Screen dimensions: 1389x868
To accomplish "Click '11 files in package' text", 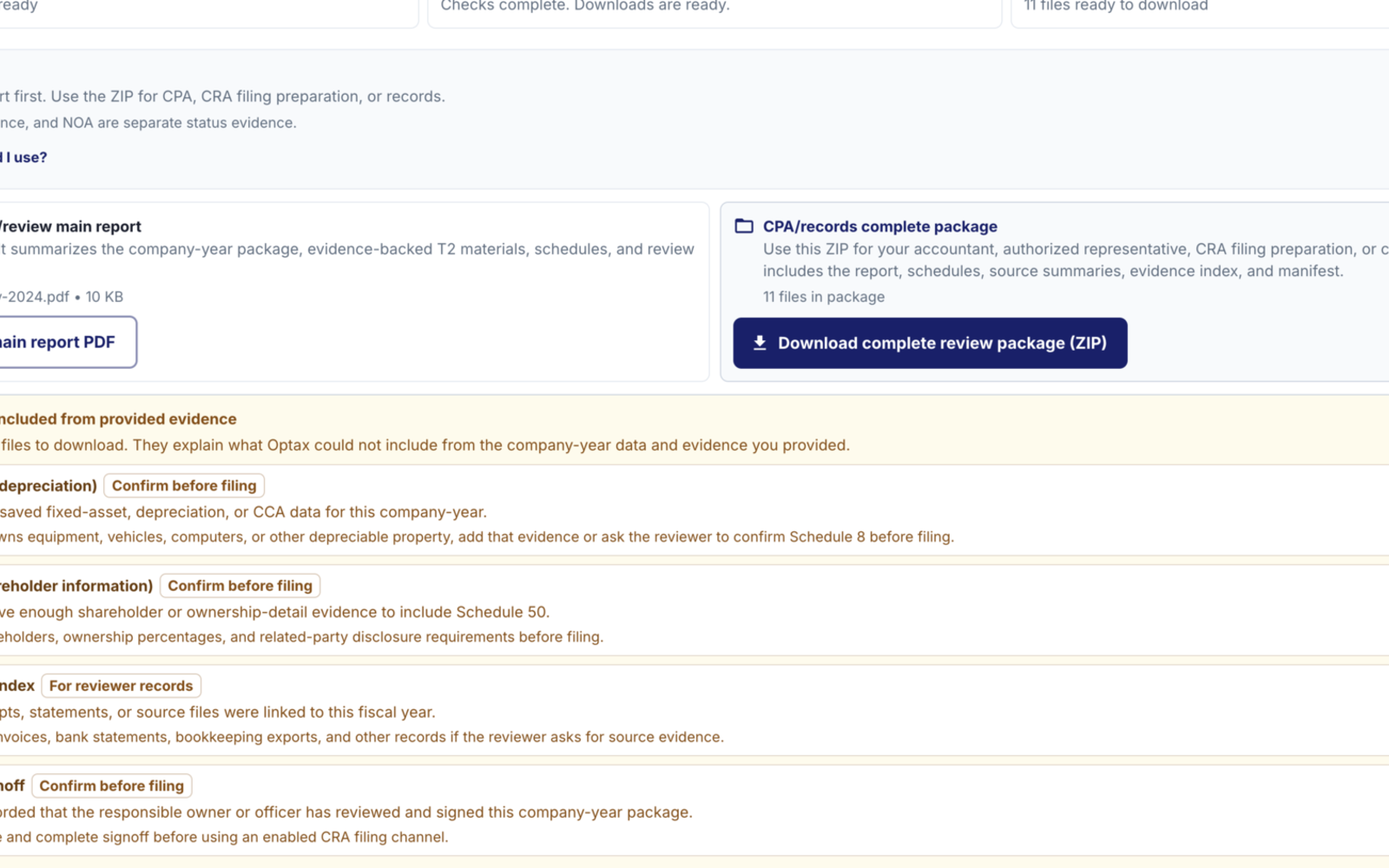I will (x=824, y=297).
